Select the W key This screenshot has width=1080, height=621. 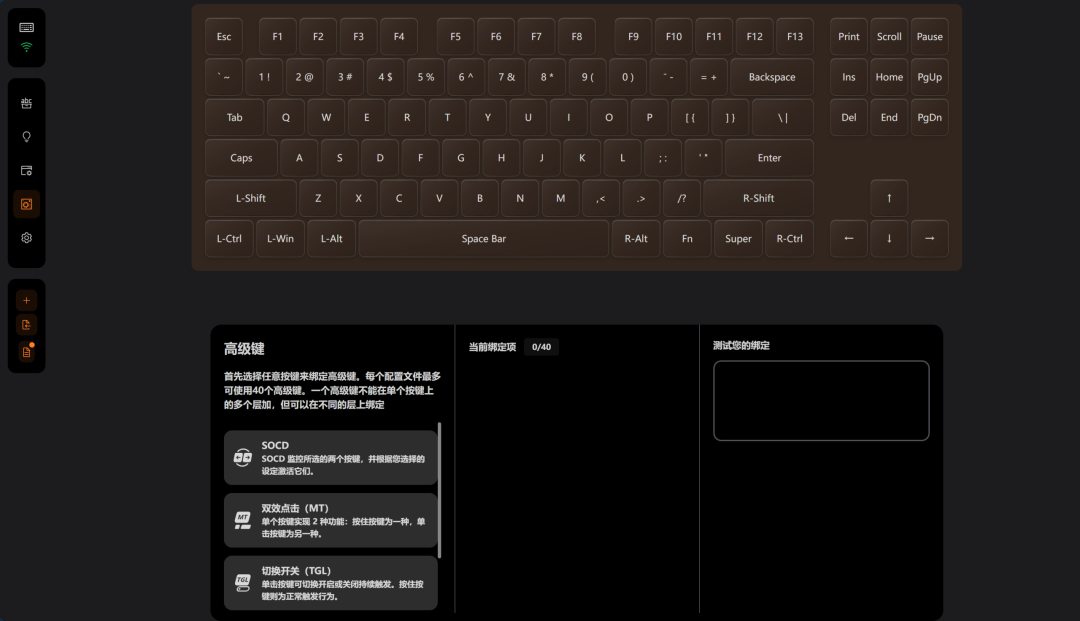point(326,117)
